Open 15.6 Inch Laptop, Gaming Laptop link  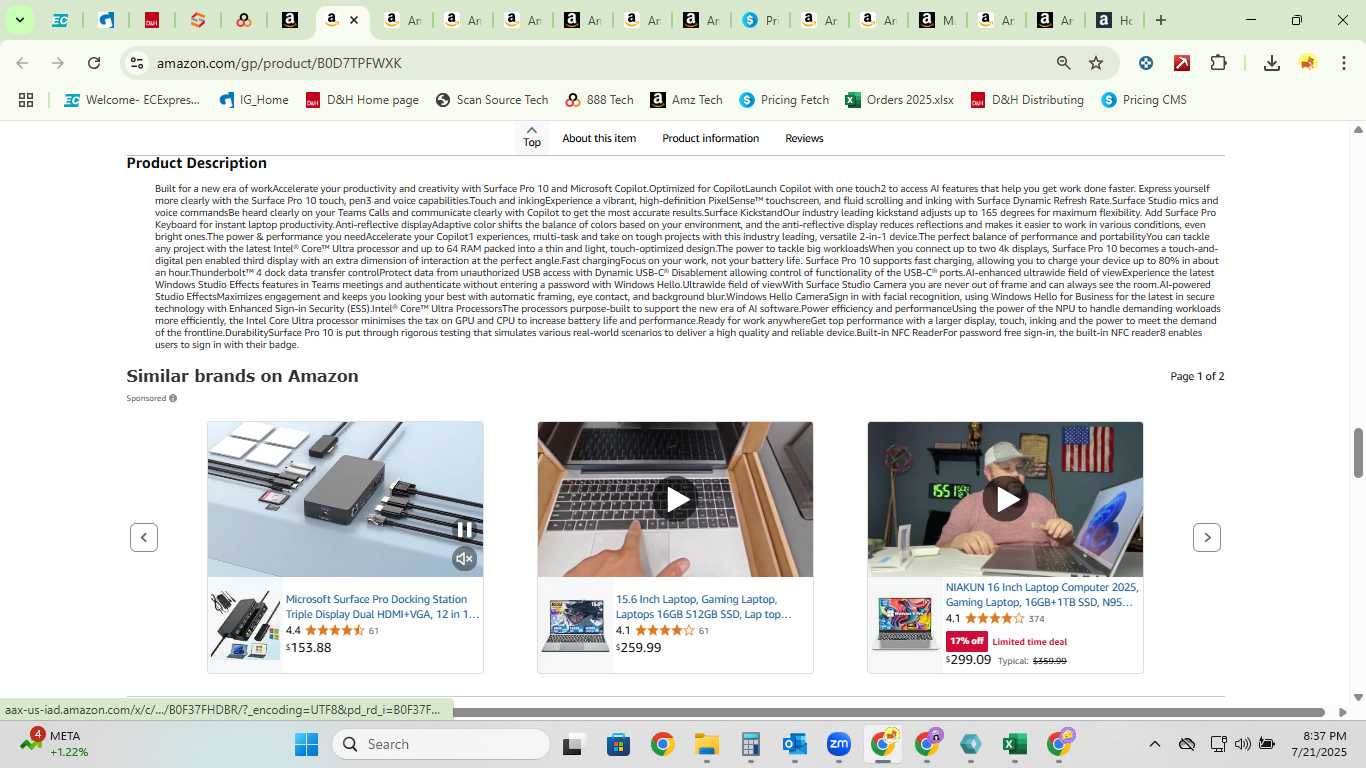(703, 607)
